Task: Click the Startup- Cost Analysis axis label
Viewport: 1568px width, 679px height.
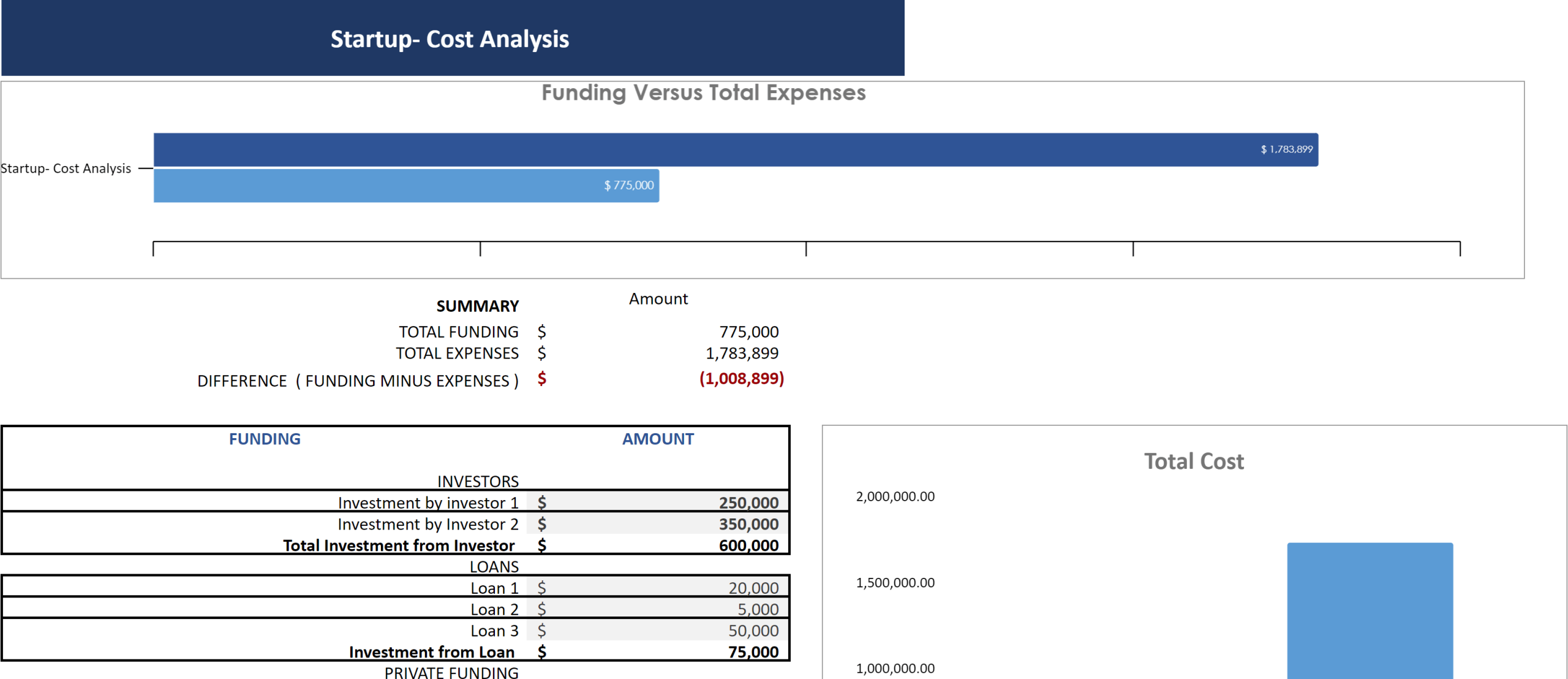Action: pos(66,169)
